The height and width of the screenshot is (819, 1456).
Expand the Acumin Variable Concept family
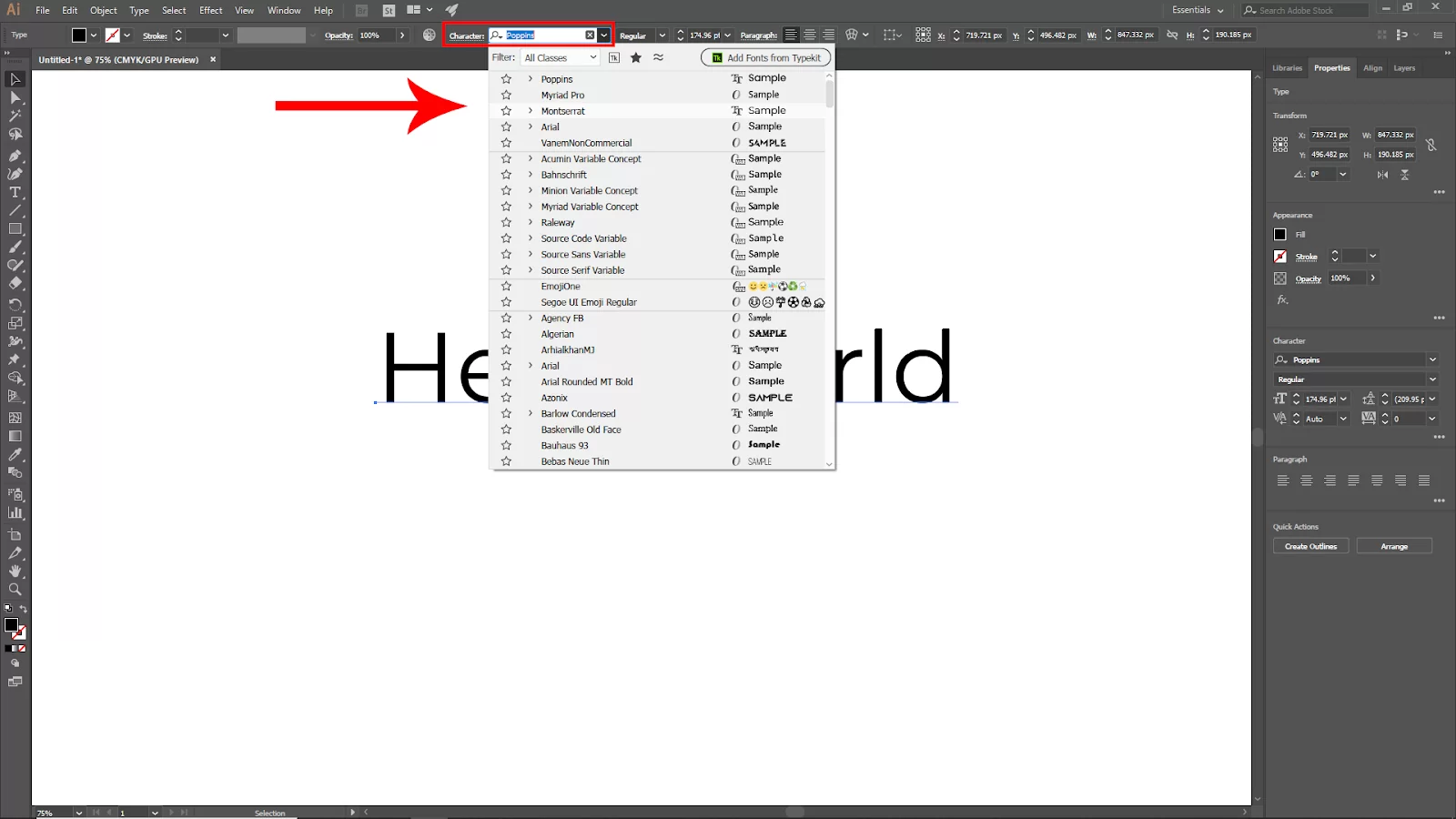click(531, 158)
